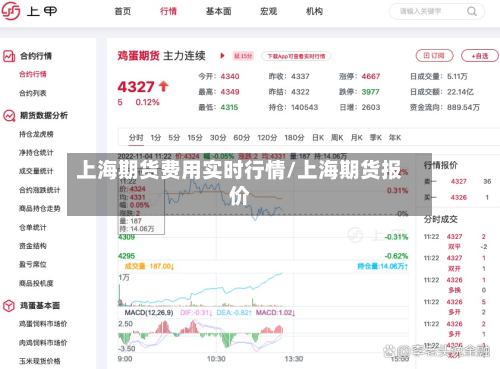Select the 30分 chart period tab

coord(218,137)
